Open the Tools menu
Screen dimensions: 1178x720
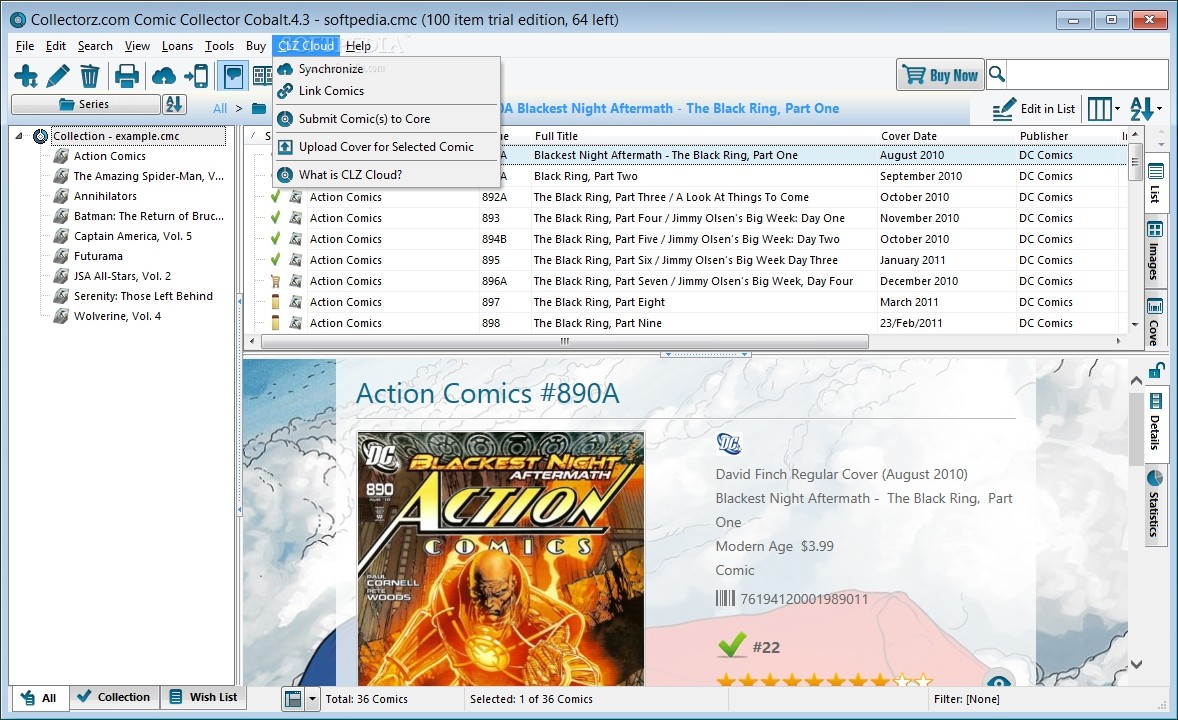pos(219,46)
